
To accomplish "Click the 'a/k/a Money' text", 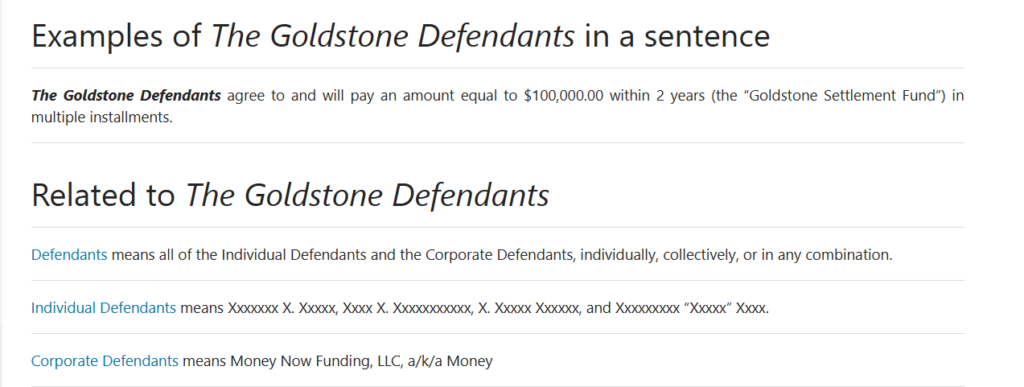I will pyautogui.click(x=450, y=360).
